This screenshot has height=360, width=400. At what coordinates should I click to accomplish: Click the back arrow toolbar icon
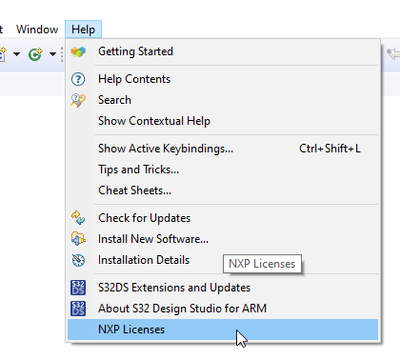tap(393, 53)
